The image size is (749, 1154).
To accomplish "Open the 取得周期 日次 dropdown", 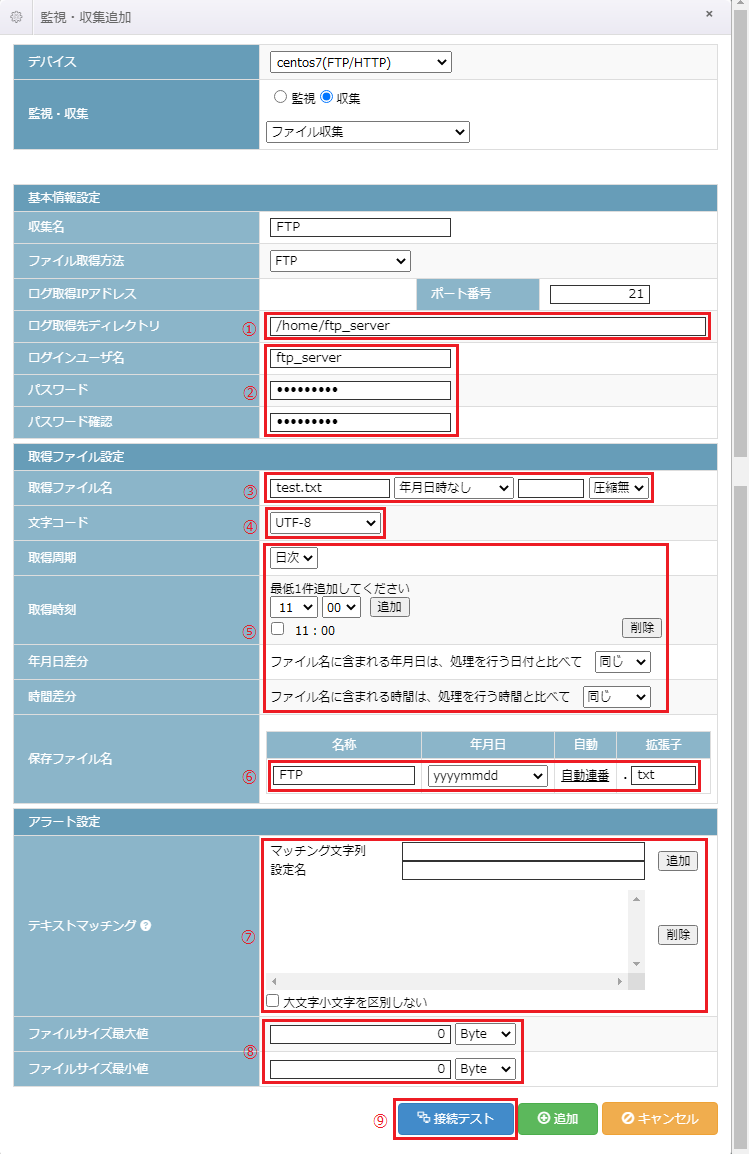I will (294, 557).
